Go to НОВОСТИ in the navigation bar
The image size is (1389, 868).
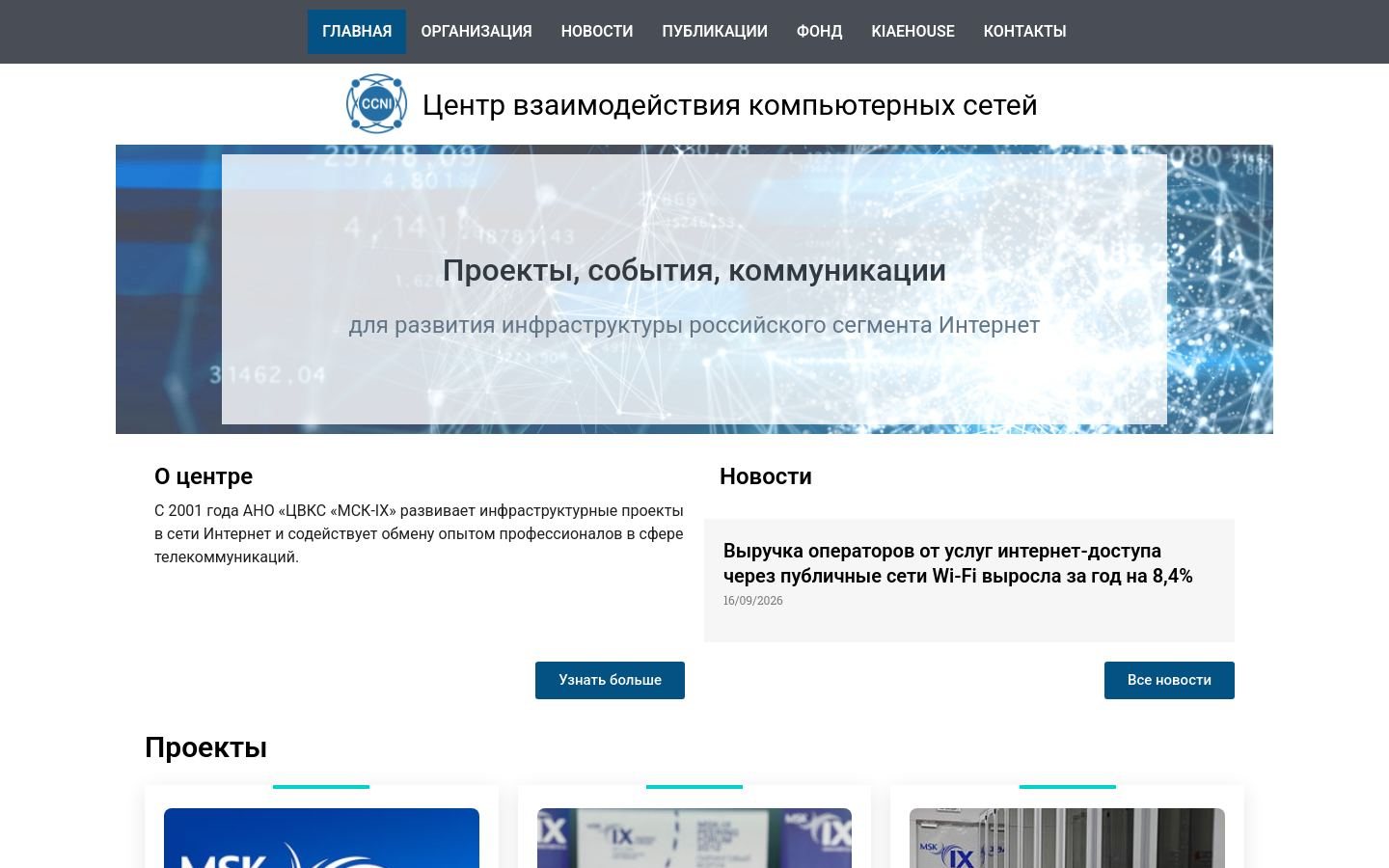point(597,32)
